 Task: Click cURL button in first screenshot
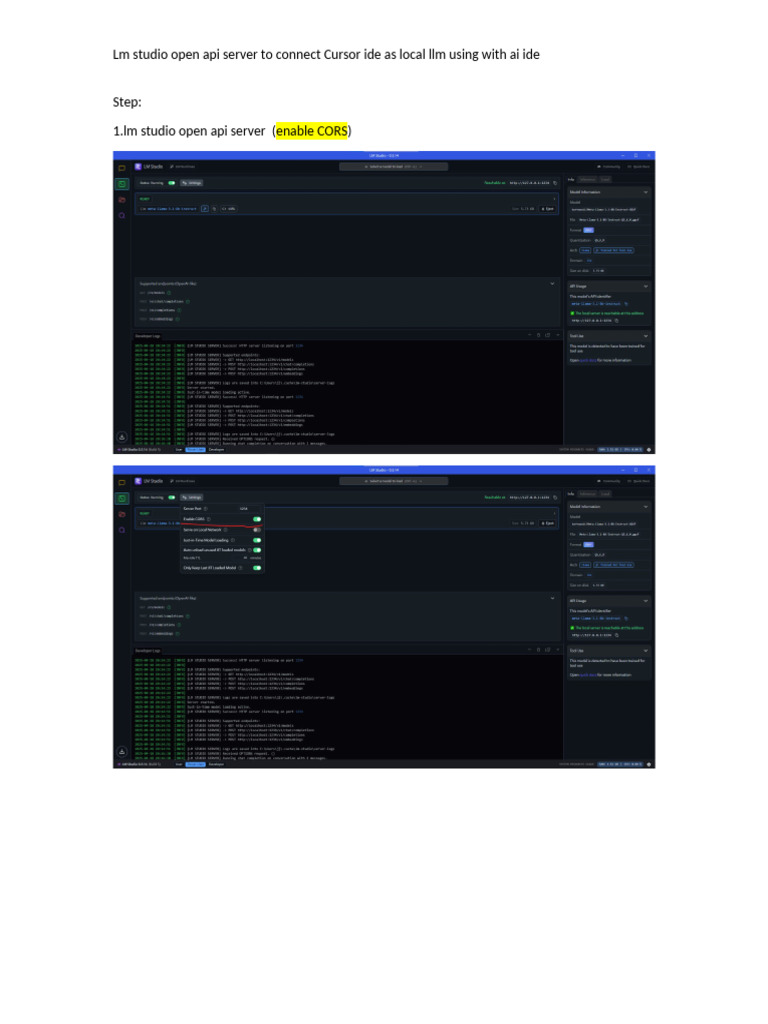tap(228, 209)
